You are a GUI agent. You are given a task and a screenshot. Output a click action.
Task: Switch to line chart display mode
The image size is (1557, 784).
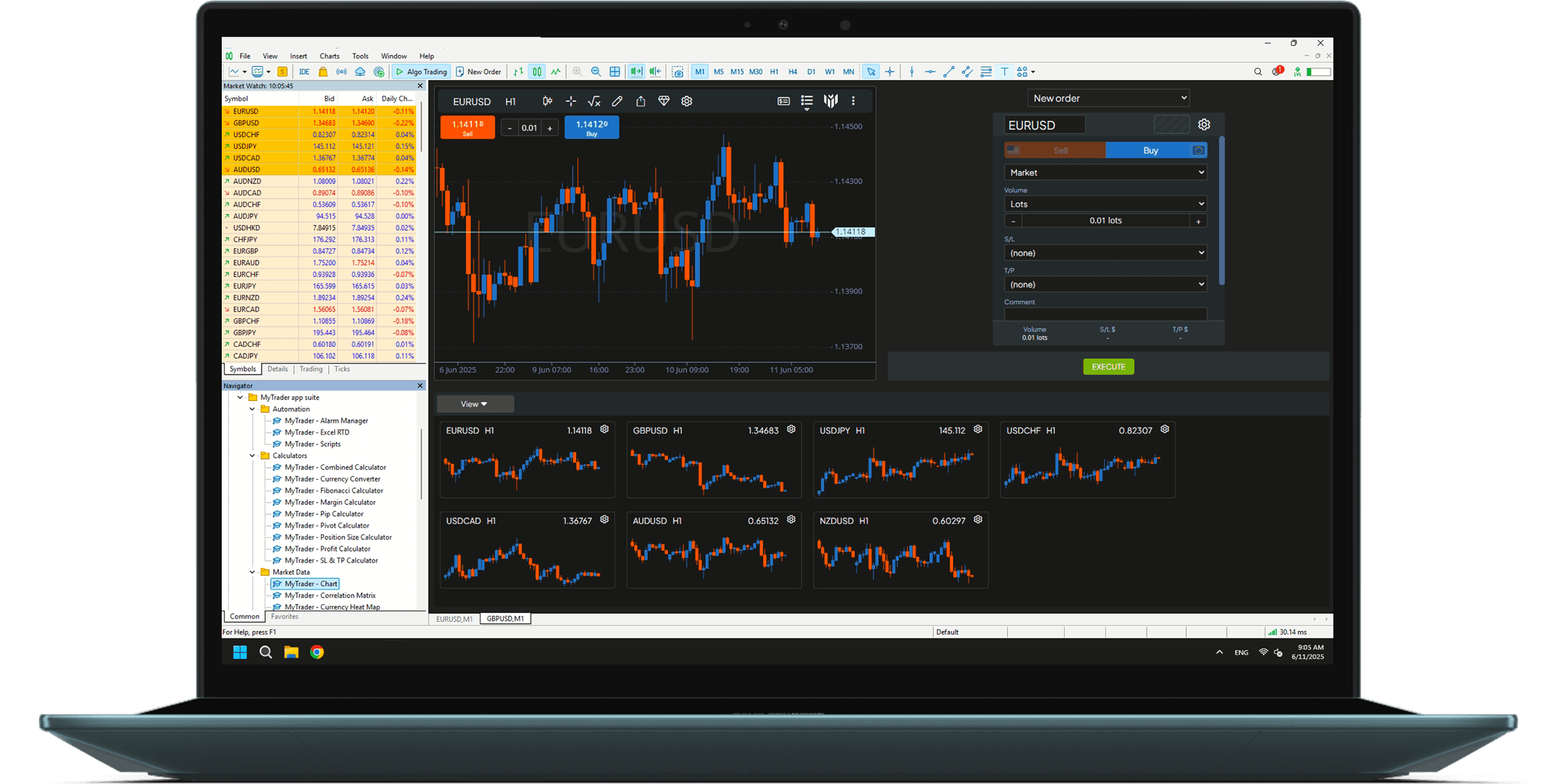555,72
